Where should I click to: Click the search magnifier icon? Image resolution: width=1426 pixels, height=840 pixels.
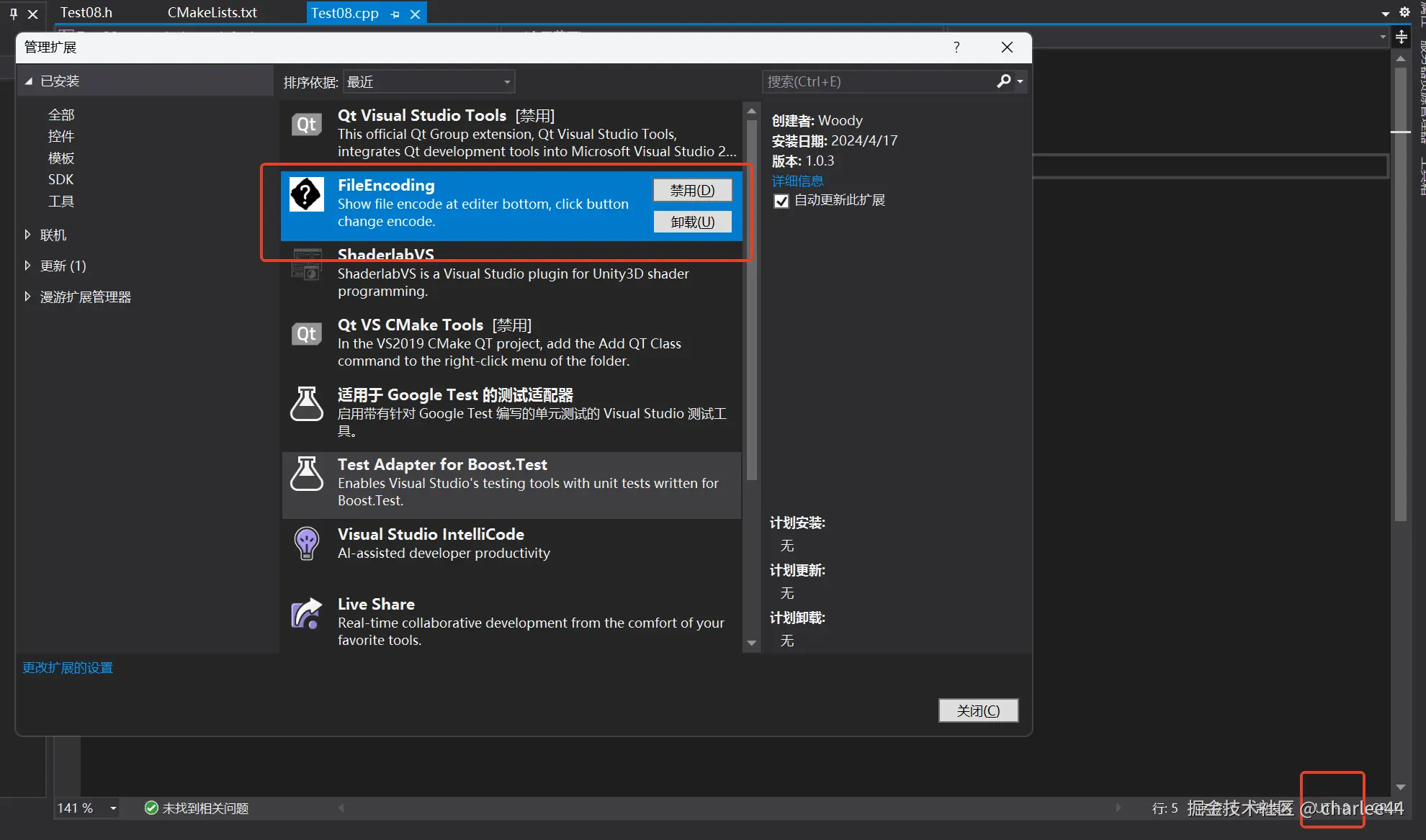pos(1003,81)
